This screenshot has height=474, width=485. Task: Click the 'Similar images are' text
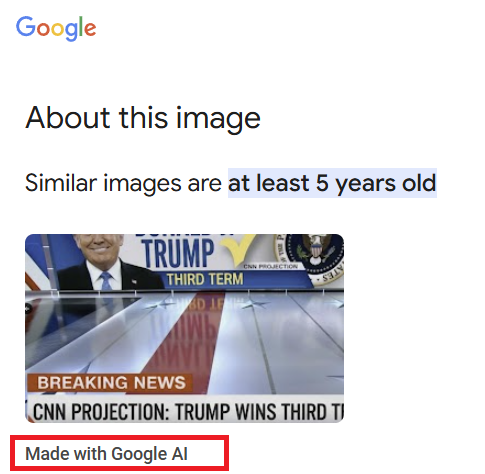click(123, 183)
